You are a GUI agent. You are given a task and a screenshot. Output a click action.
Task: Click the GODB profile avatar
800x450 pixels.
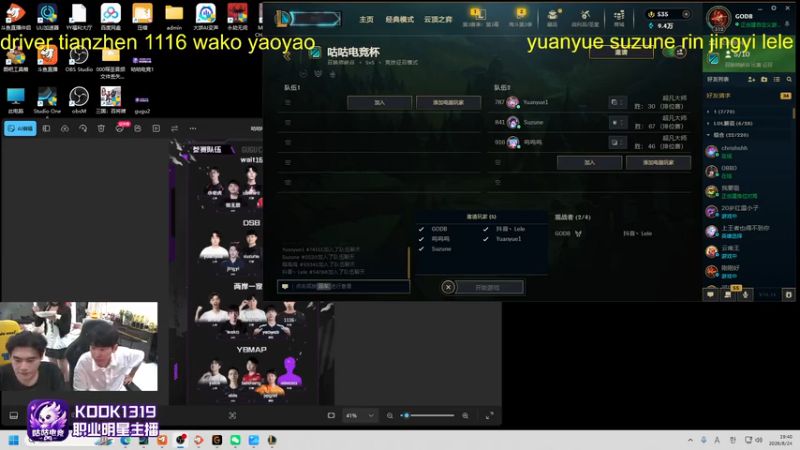pos(718,18)
